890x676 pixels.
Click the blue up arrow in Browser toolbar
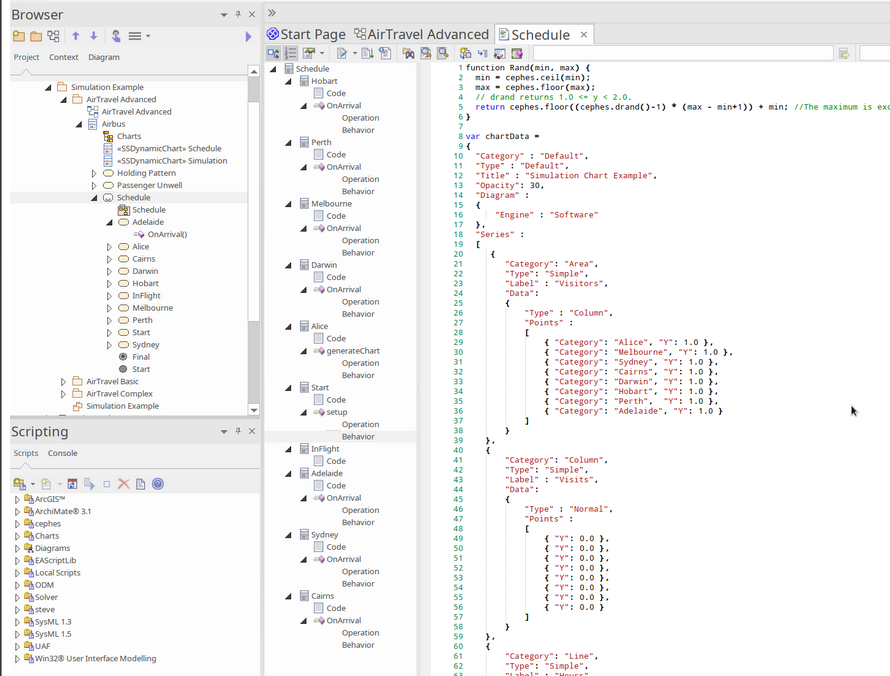click(x=76, y=36)
